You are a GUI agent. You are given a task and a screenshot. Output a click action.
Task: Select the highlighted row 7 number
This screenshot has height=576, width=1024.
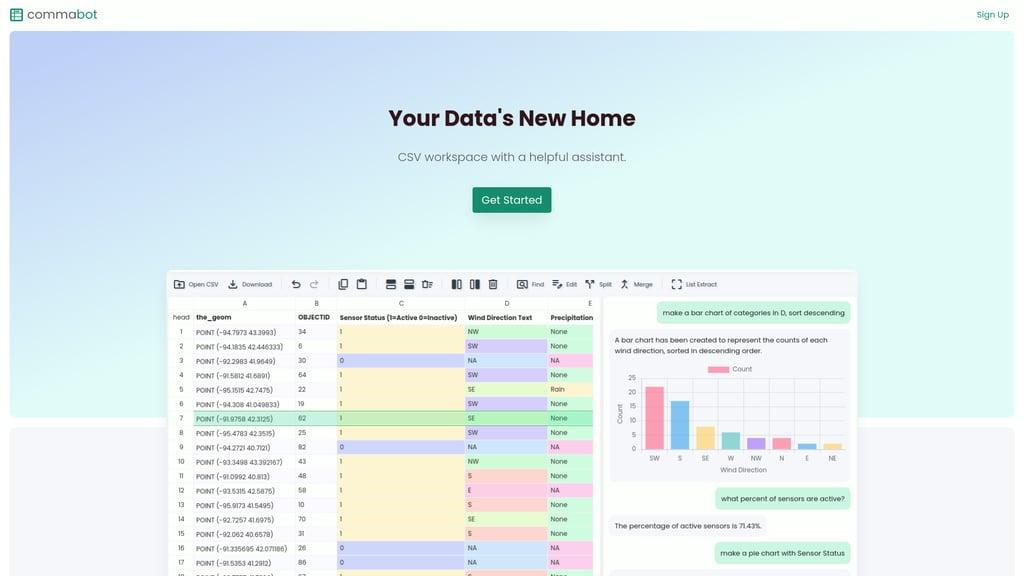181,418
